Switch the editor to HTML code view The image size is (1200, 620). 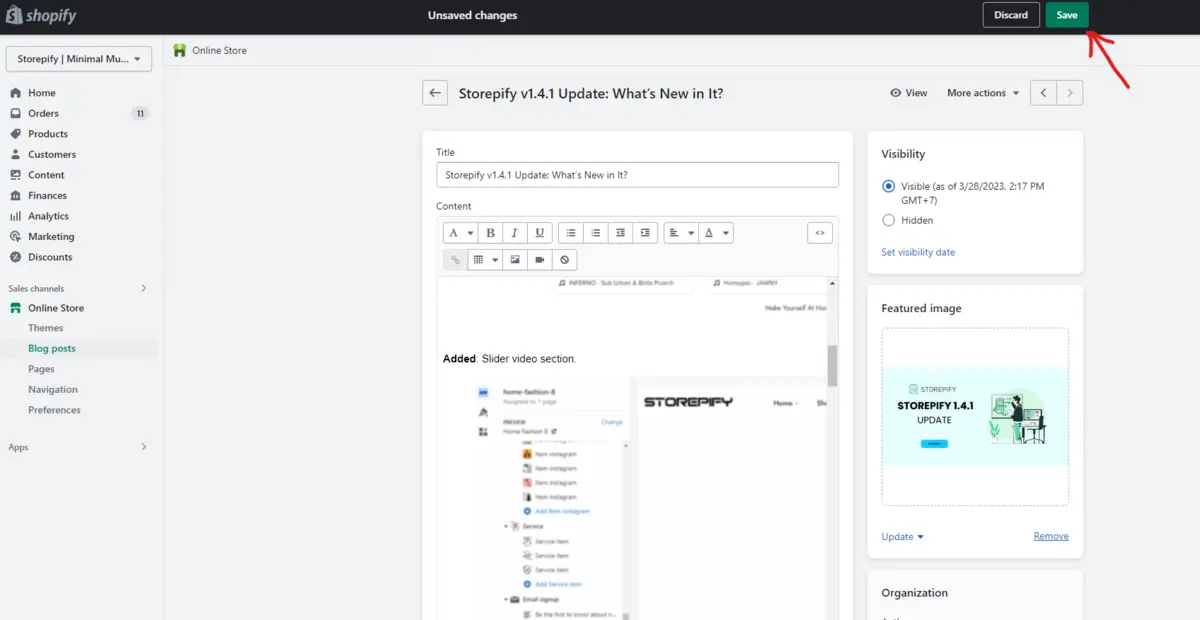click(819, 232)
